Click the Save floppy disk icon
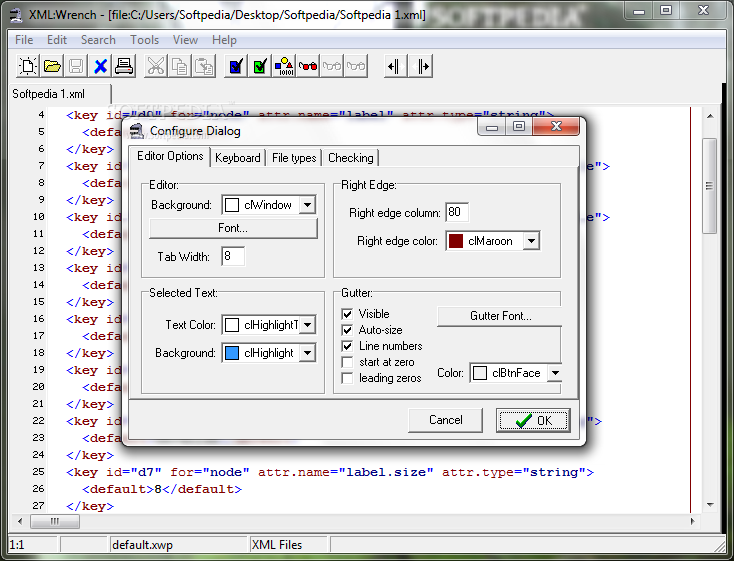 [x=76, y=66]
